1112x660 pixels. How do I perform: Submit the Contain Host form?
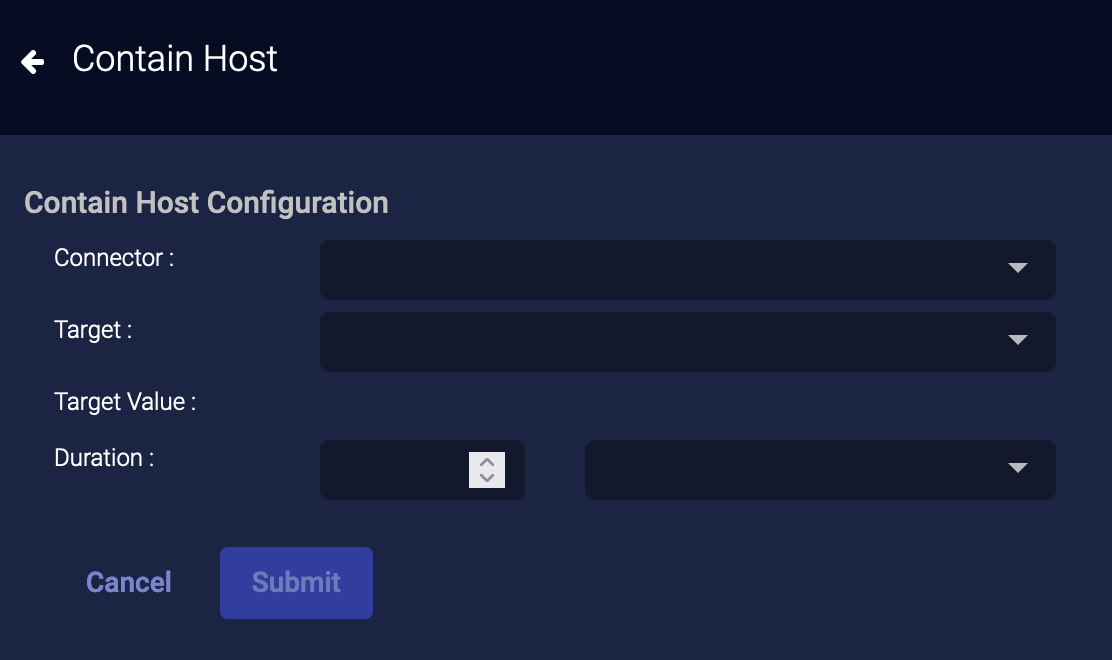(x=296, y=582)
